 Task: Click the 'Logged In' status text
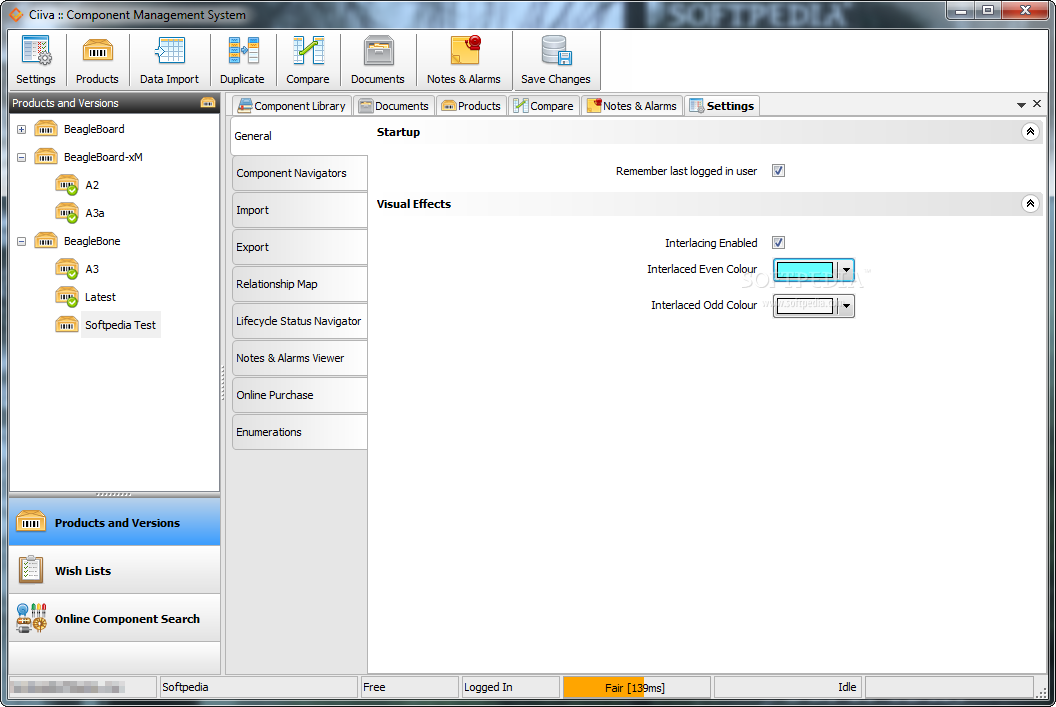coord(488,687)
